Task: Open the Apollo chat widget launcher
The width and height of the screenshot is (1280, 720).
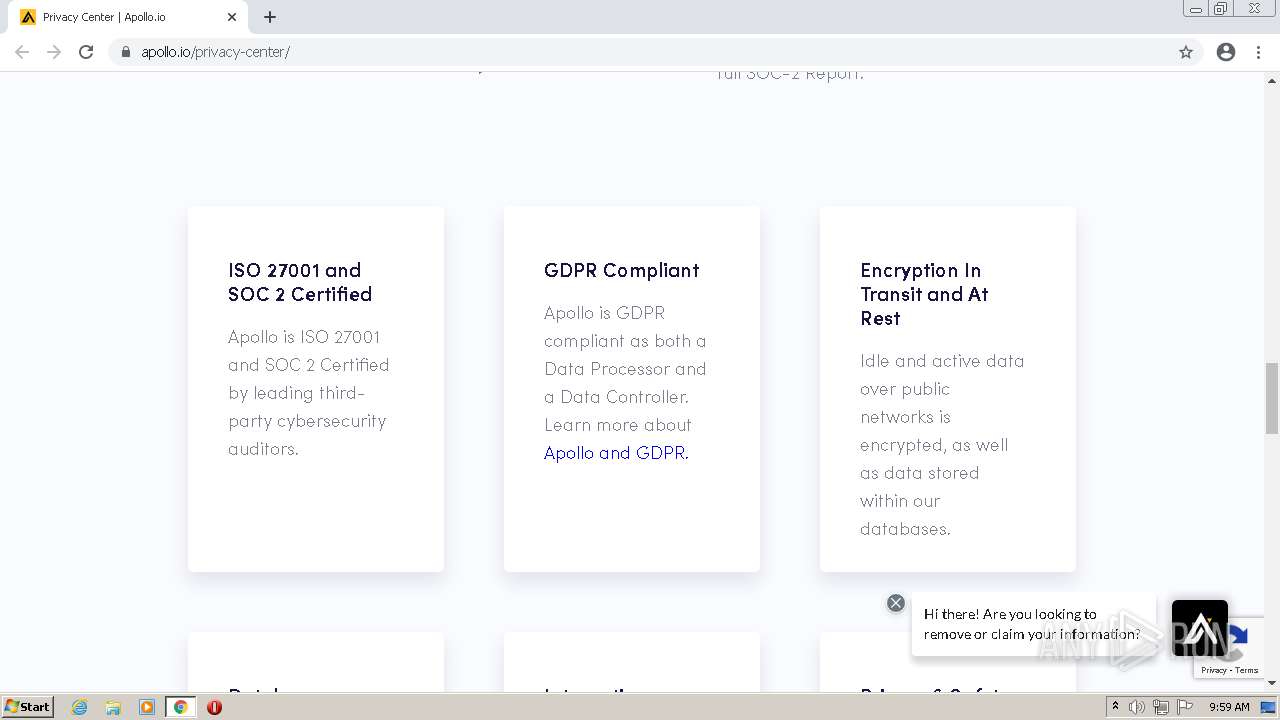Action: (1199, 628)
